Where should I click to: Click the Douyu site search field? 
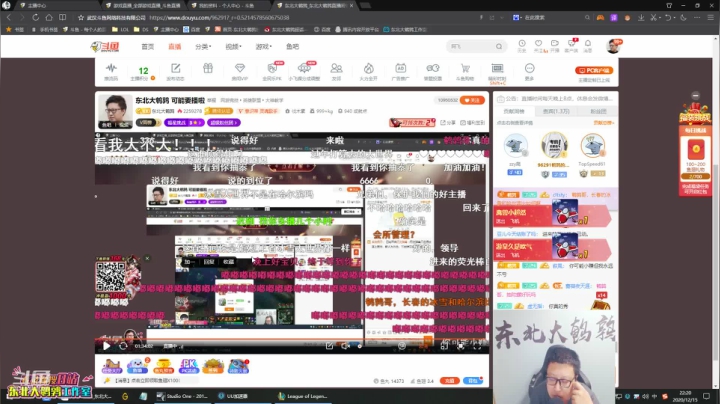(x=476, y=46)
